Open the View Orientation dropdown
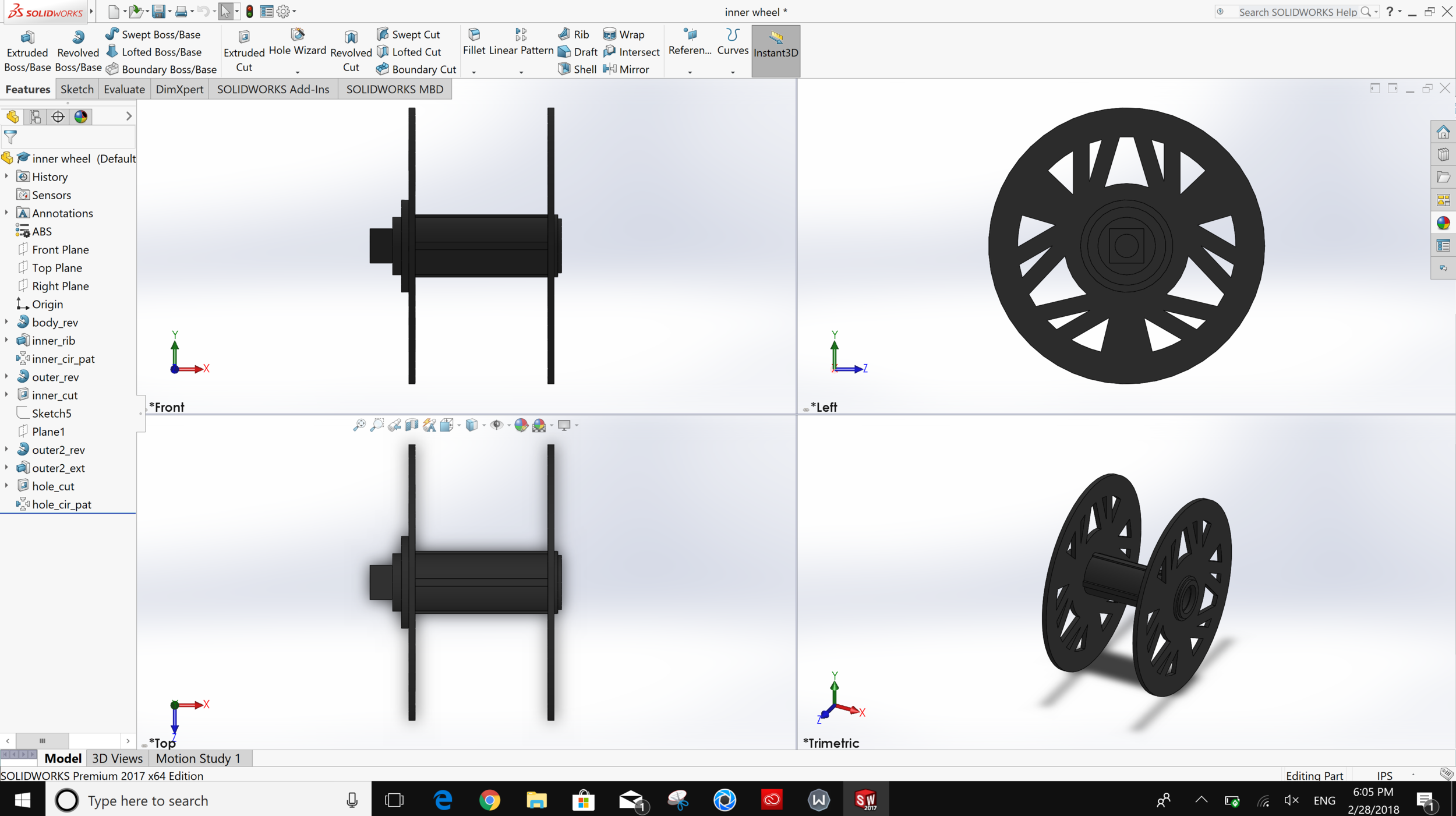The image size is (1456, 816). [459, 426]
